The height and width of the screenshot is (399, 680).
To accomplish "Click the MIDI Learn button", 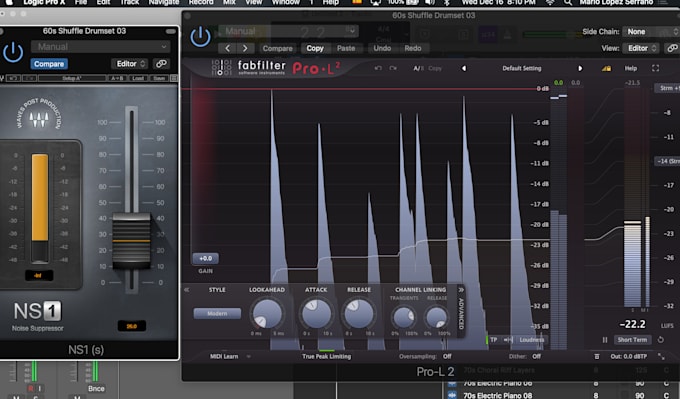I will [224, 356].
